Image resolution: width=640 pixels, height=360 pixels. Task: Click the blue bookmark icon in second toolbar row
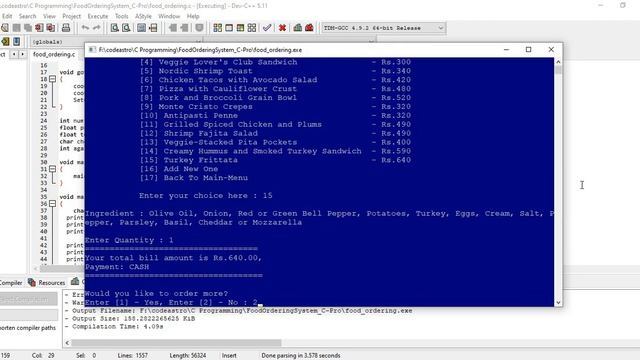(16, 42)
